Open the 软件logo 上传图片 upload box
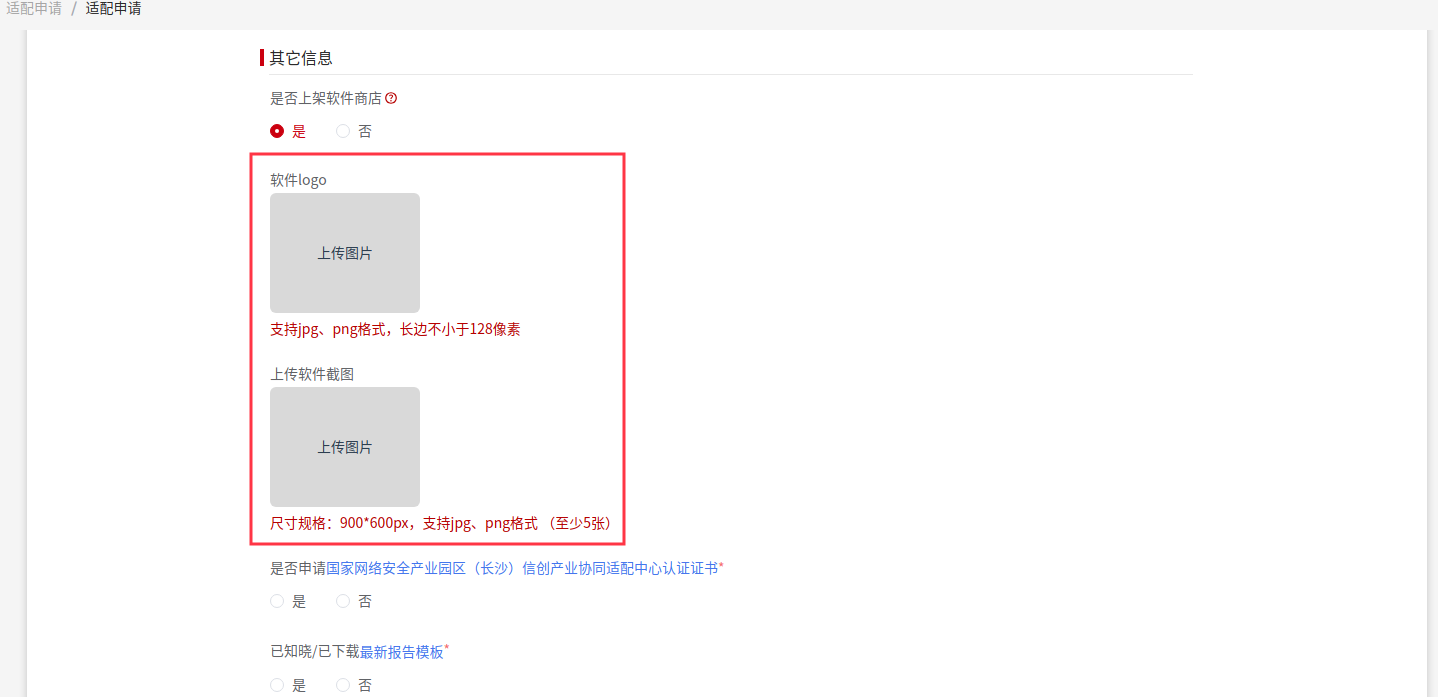The height and width of the screenshot is (697, 1438). click(x=345, y=253)
